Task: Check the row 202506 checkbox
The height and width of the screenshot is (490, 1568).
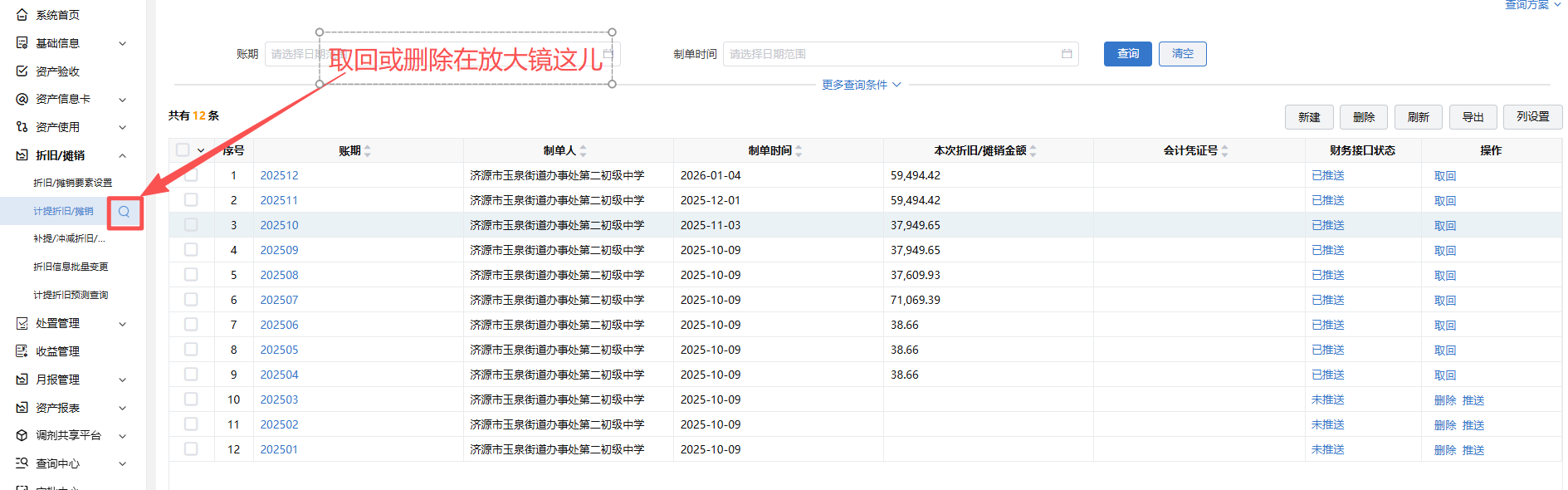Action: pos(191,325)
